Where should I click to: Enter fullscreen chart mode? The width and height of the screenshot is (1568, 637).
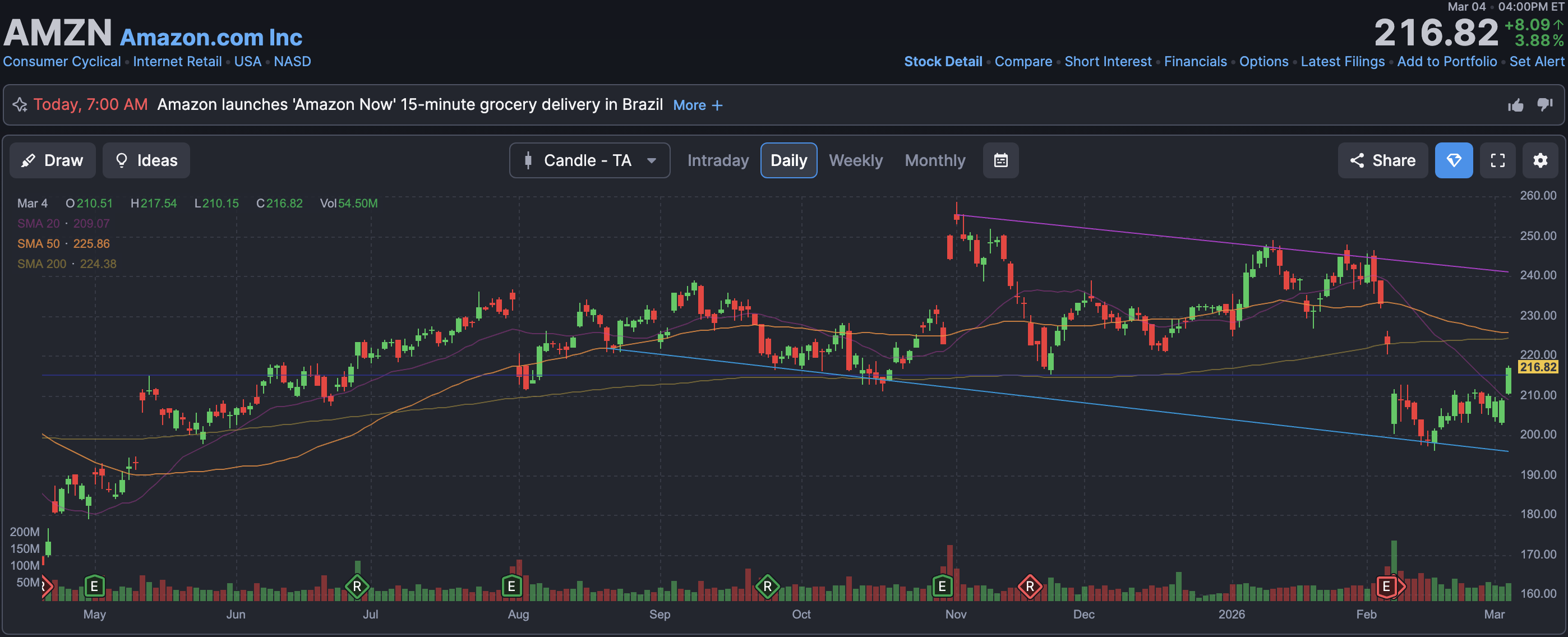point(1497,160)
